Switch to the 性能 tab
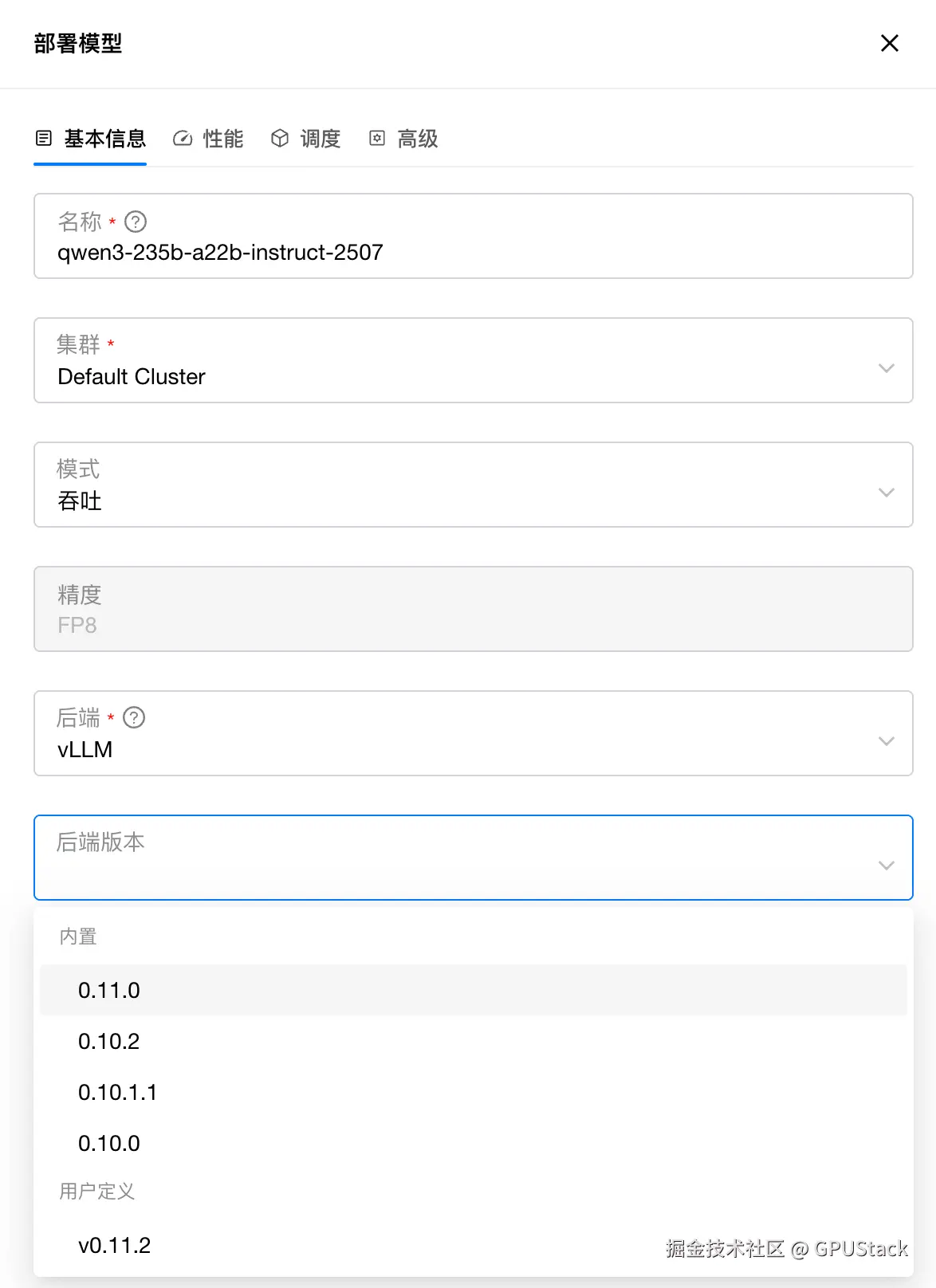The height and width of the screenshot is (1288, 936). pyautogui.click(x=222, y=139)
